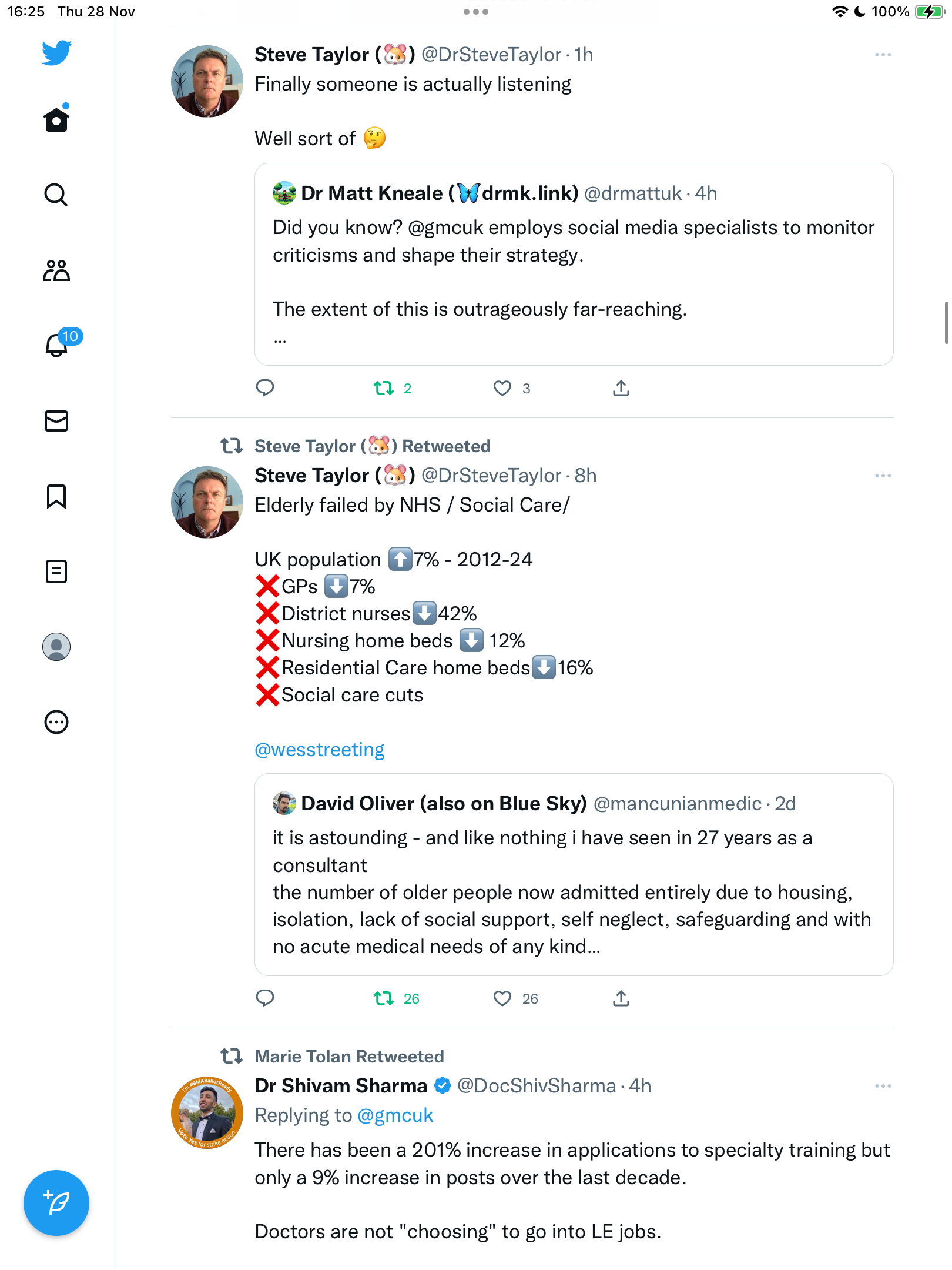Like the 'Elderly failed by NHS' tweet
Screen dimensions: 952x1270
(502, 998)
